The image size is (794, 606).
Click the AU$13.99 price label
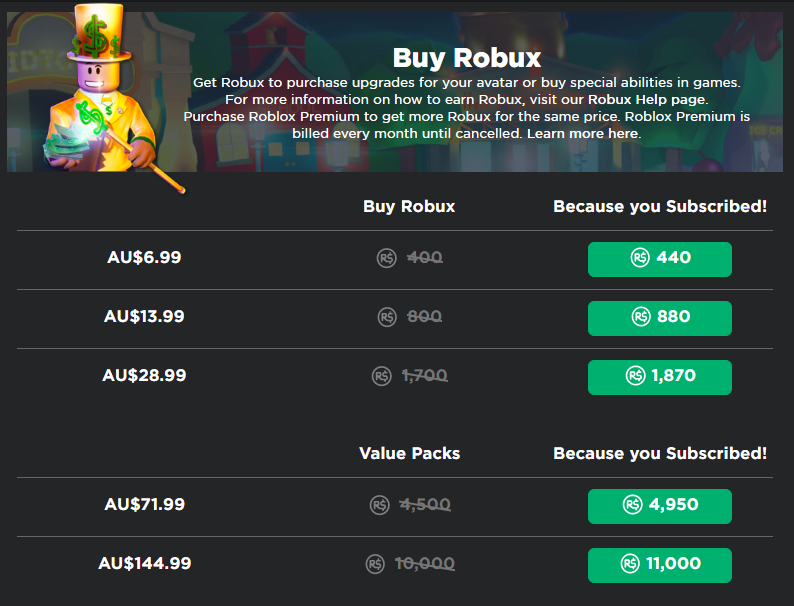pyautogui.click(x=144, y=316)
